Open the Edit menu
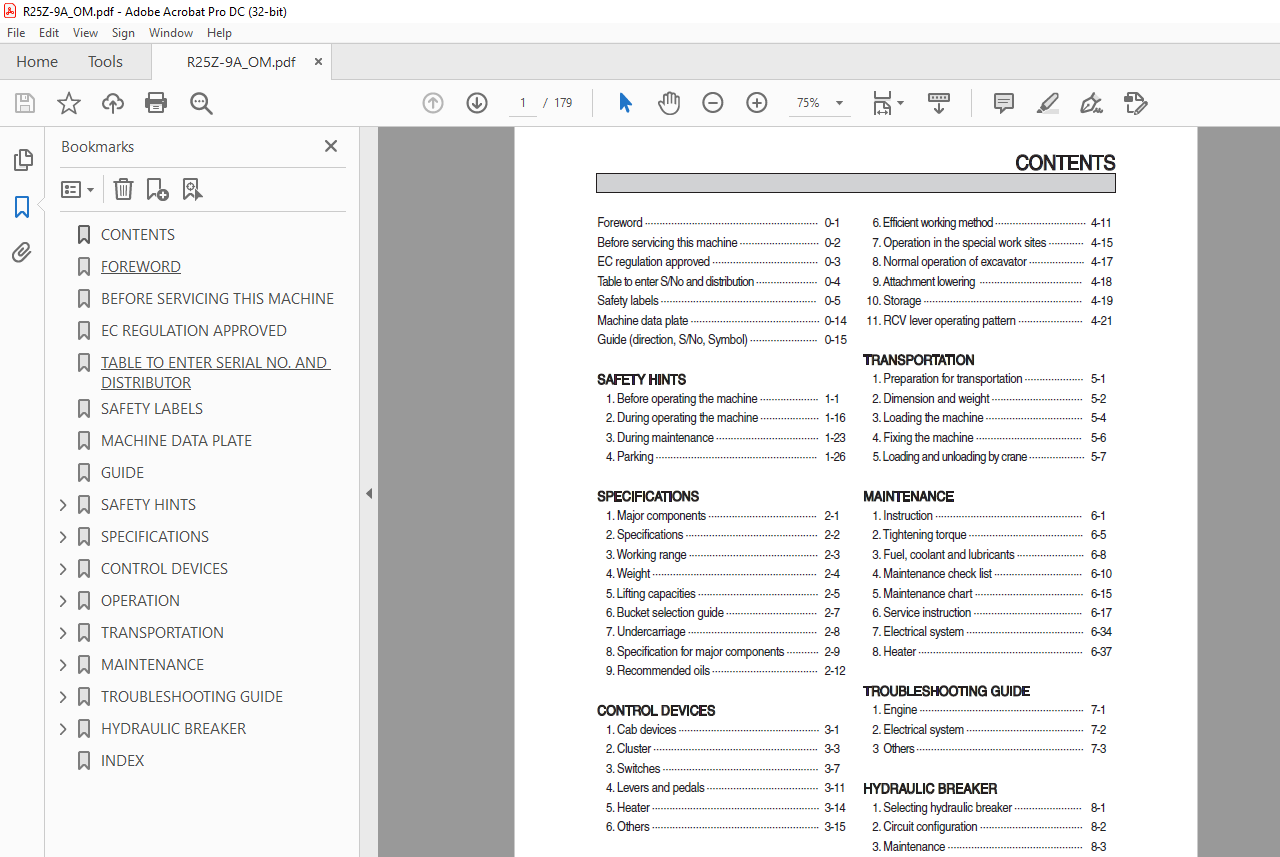Viewport: 1280px width, 857px height. 49,33
